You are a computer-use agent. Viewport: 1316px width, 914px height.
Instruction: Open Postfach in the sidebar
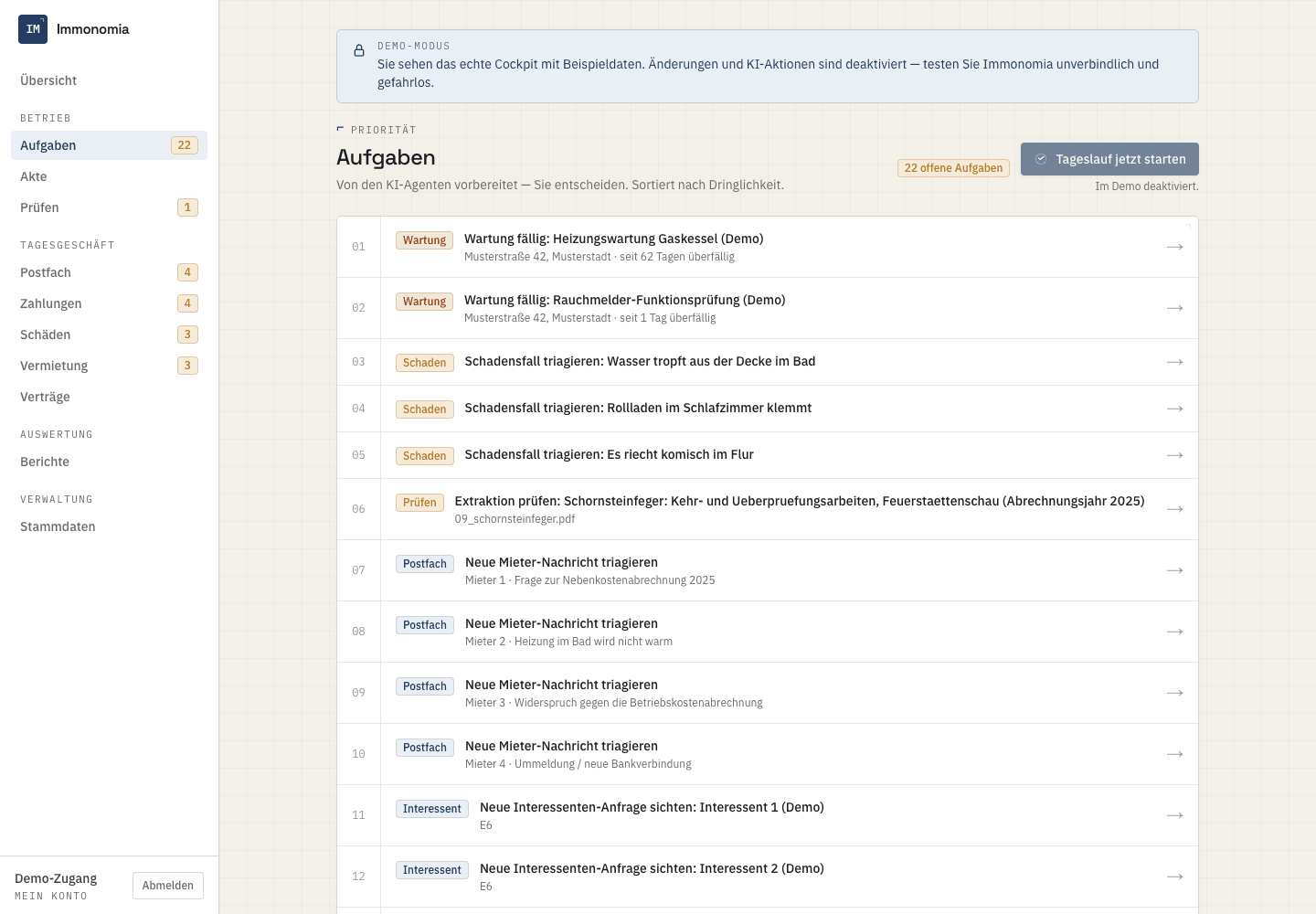pos(109,272)
